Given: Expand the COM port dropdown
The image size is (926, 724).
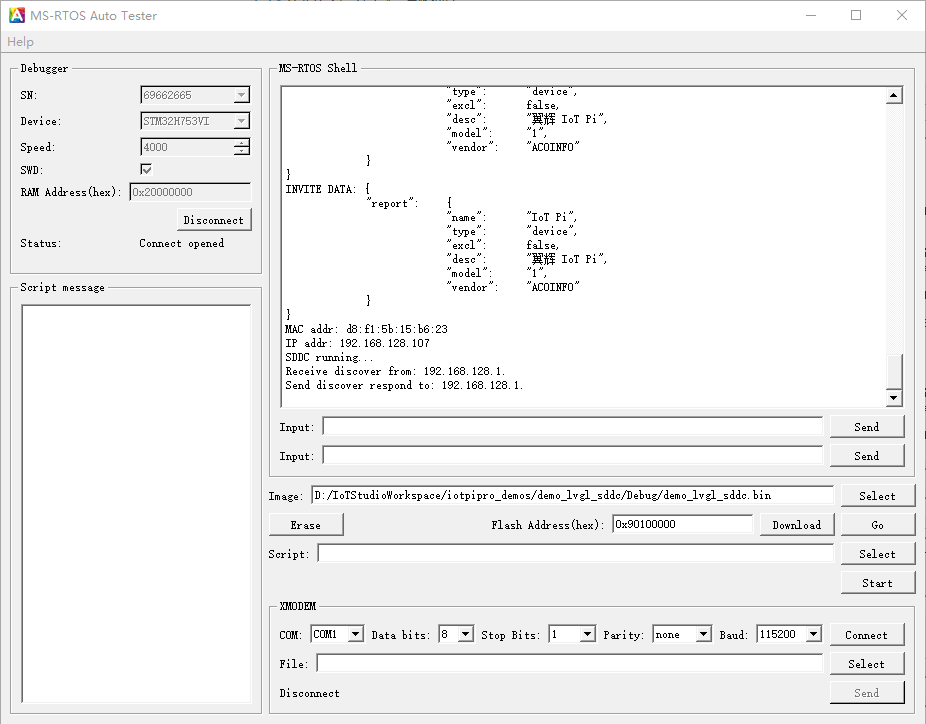Looking at the screenshot, I should pos(355,634).
